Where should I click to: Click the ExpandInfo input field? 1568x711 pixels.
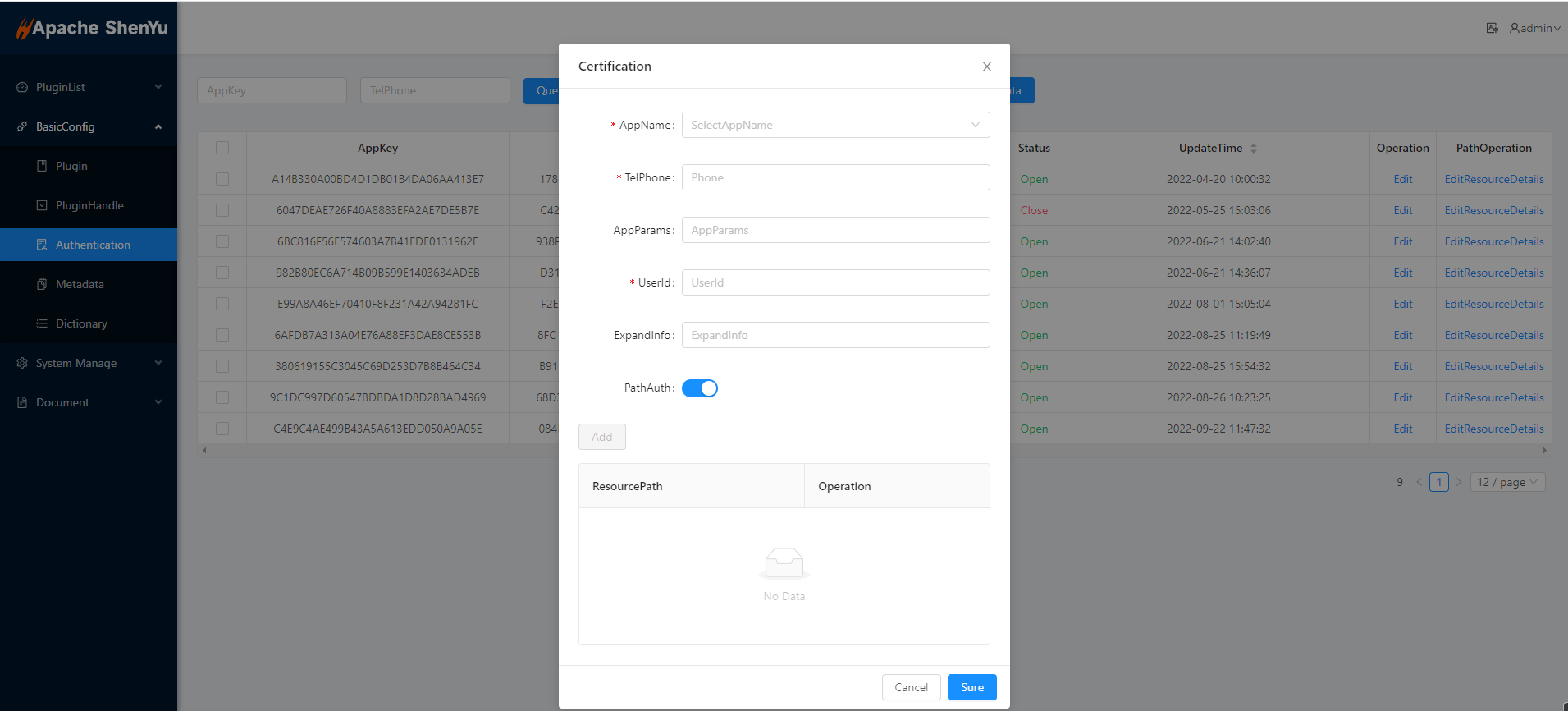point(835,335)
